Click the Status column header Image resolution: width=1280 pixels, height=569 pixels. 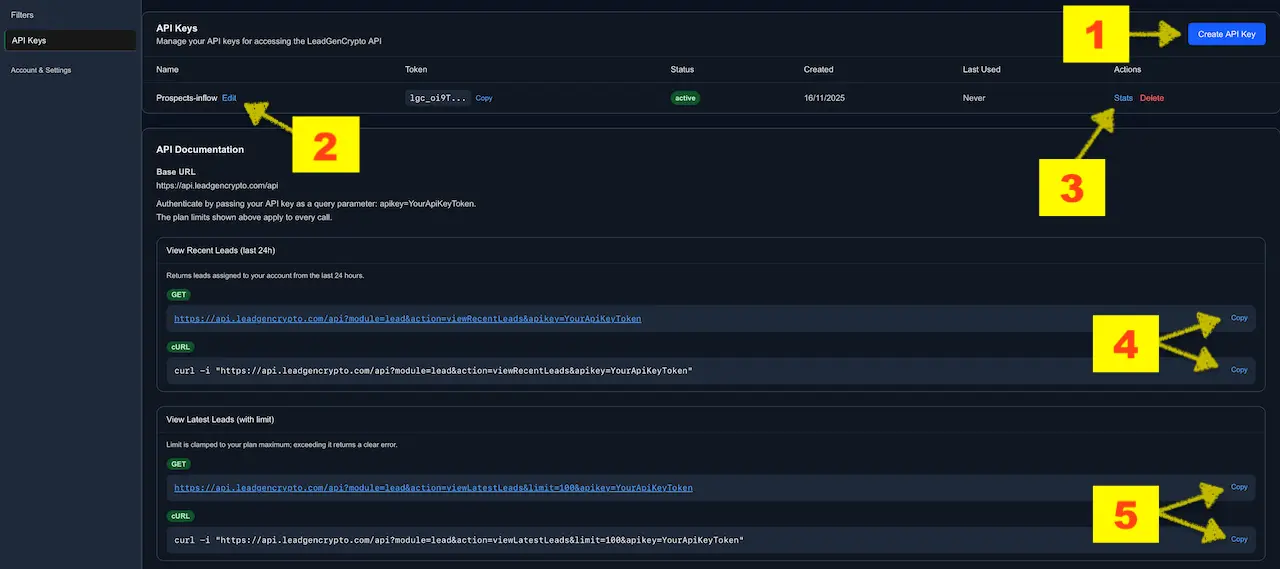click(x=682, y=70)
